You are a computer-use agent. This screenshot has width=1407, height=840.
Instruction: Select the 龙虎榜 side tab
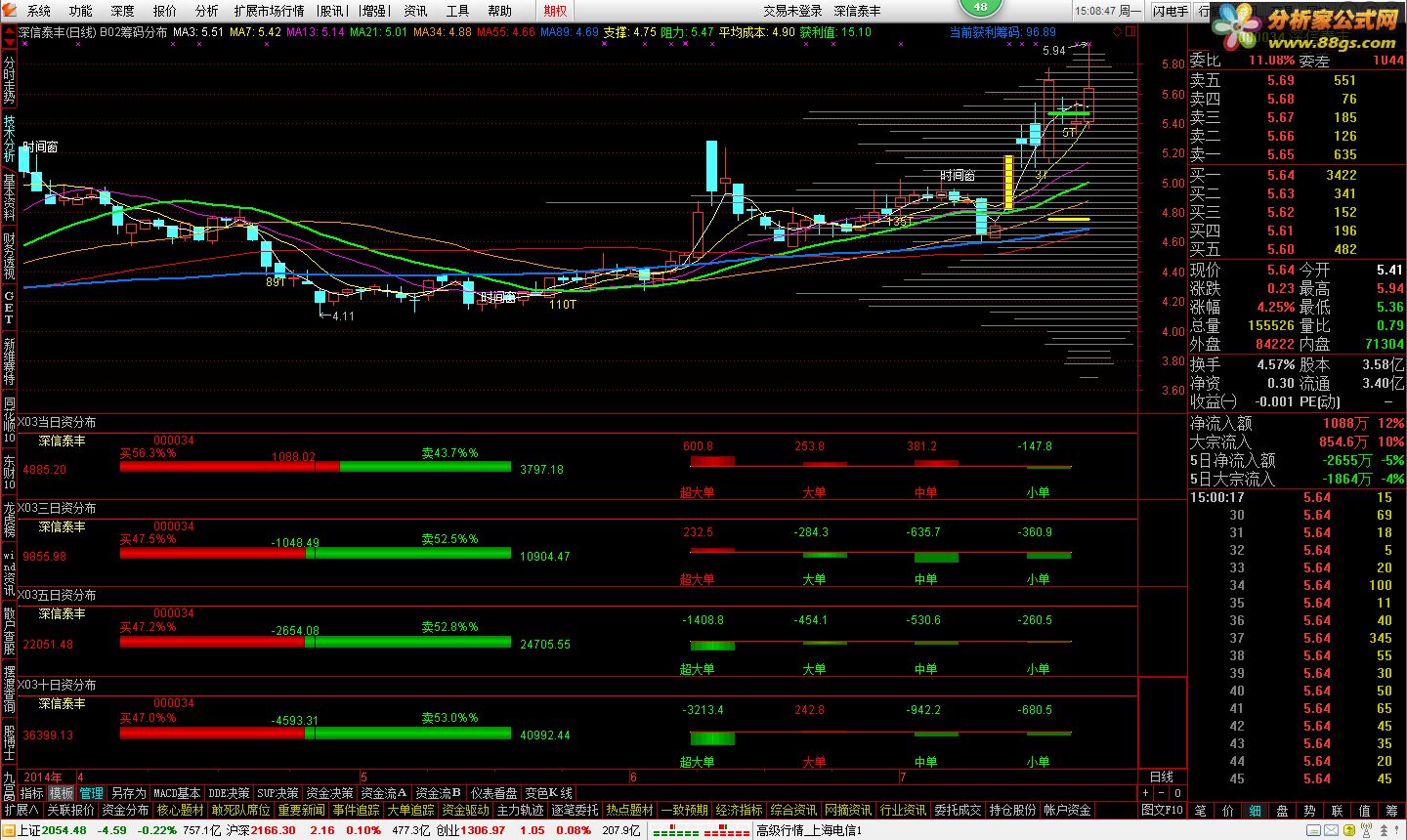(9, 521)
